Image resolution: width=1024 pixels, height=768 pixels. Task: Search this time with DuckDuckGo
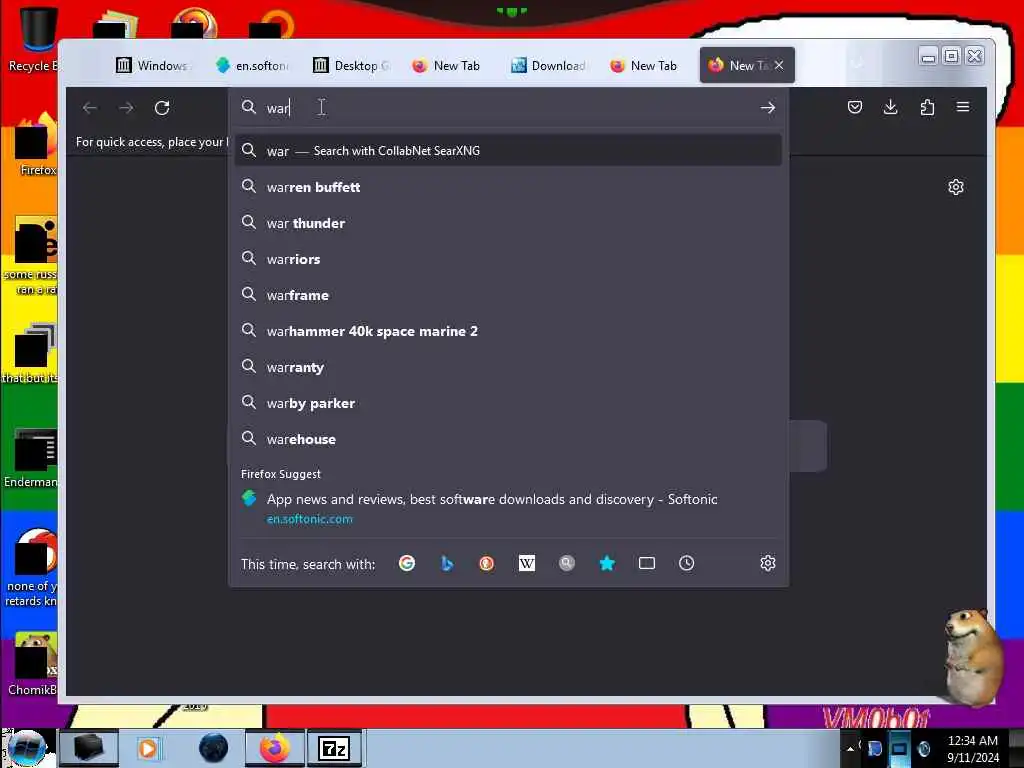[487, 563]
